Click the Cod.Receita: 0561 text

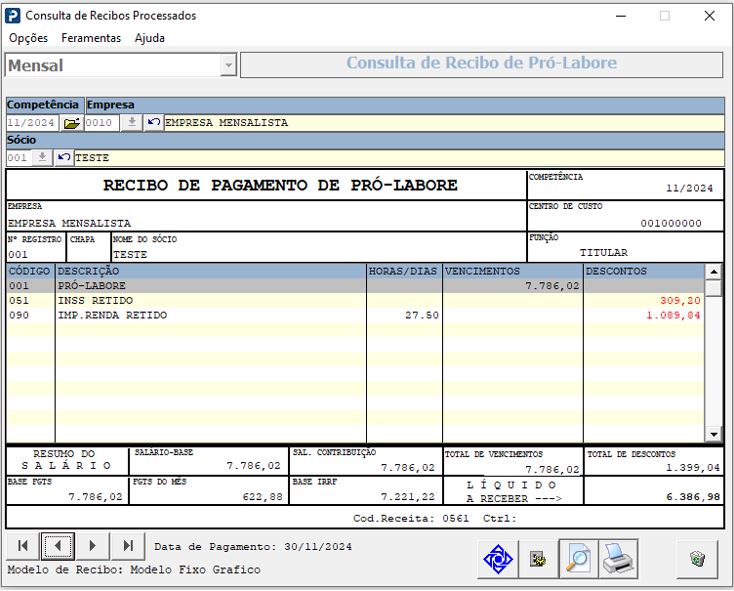tap(411, 518)
